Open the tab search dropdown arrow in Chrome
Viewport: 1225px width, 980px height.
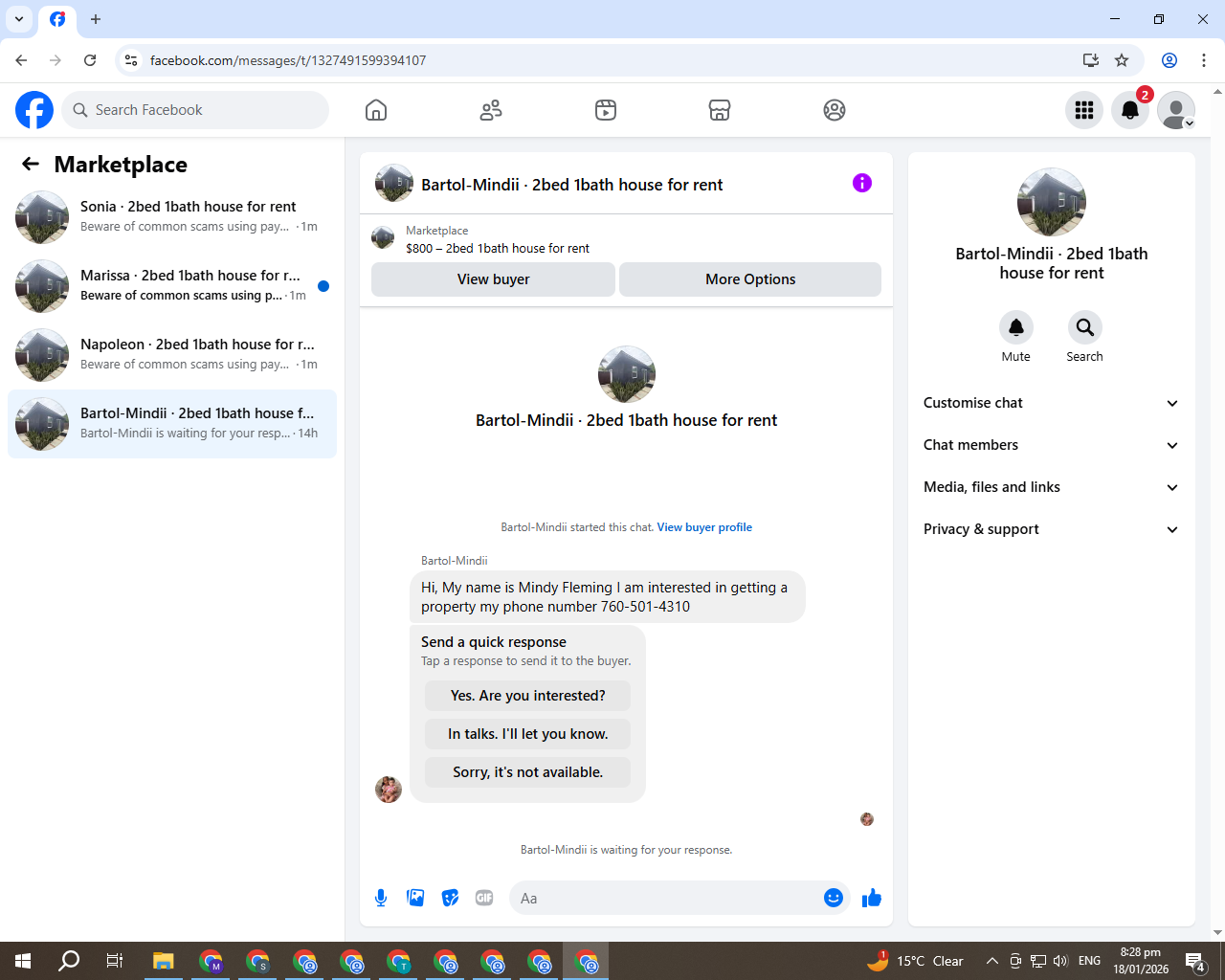pos(19,19)
